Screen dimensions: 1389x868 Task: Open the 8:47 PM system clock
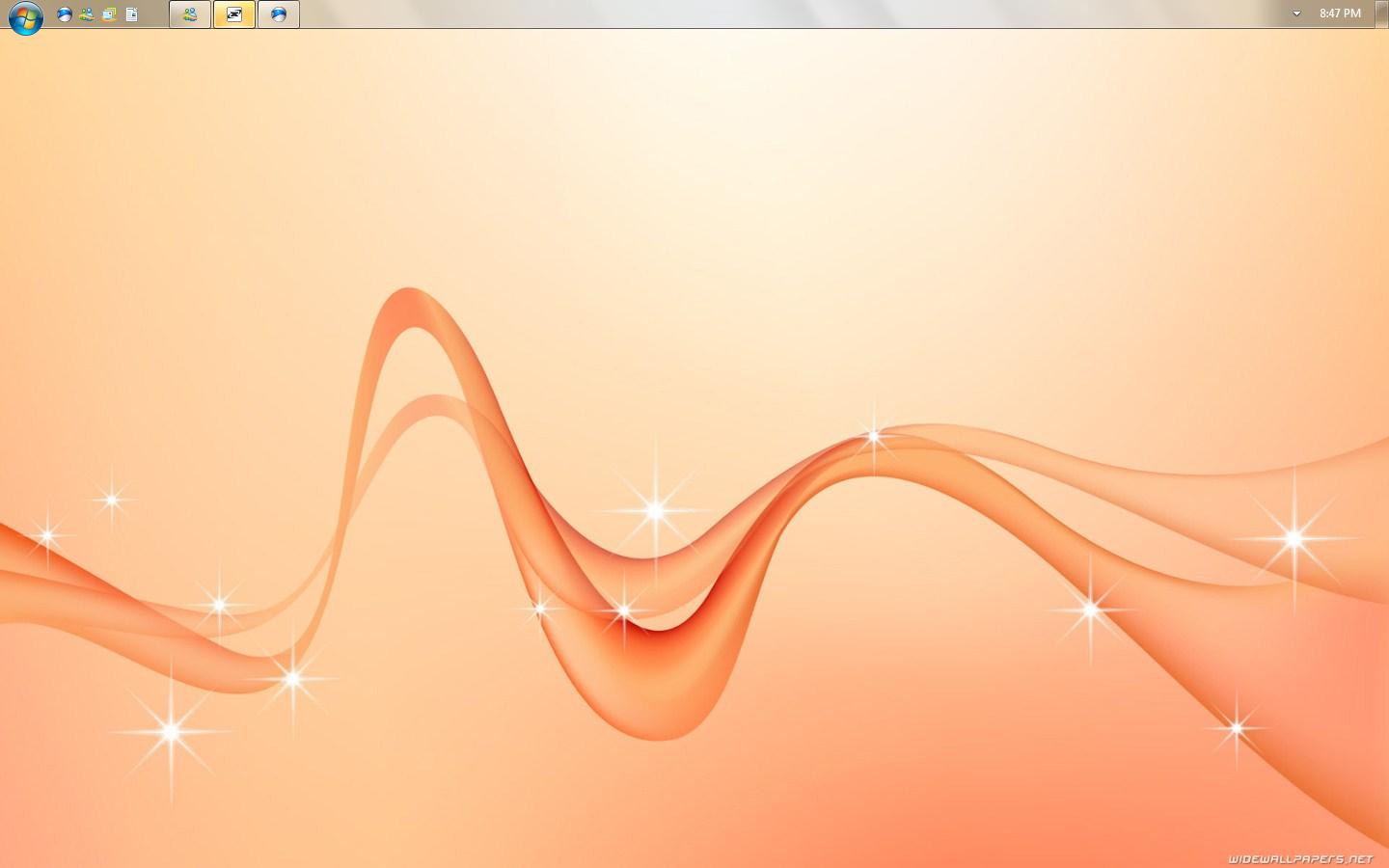1340,14
